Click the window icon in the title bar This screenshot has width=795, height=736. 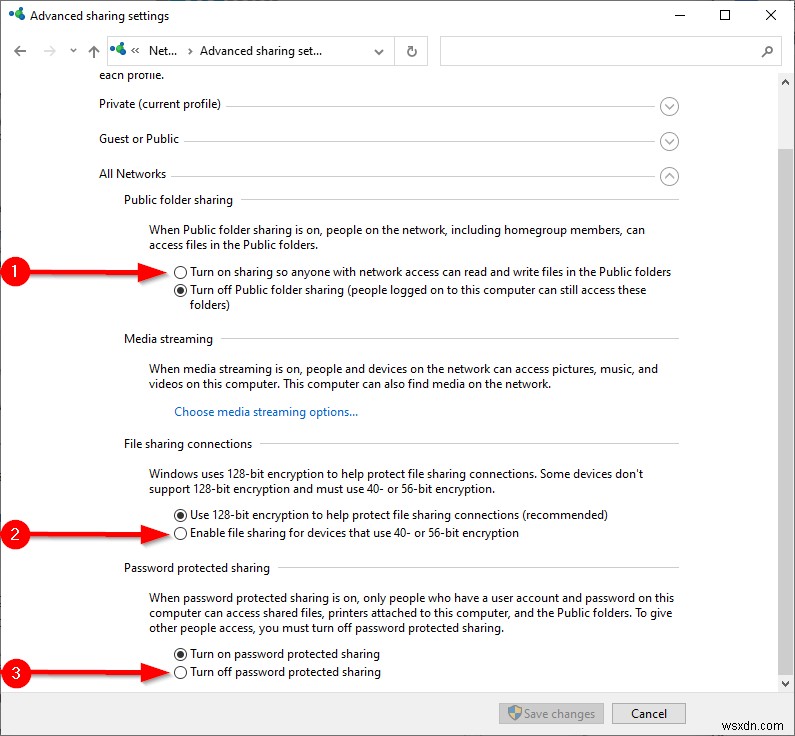[x=17, y=14]
